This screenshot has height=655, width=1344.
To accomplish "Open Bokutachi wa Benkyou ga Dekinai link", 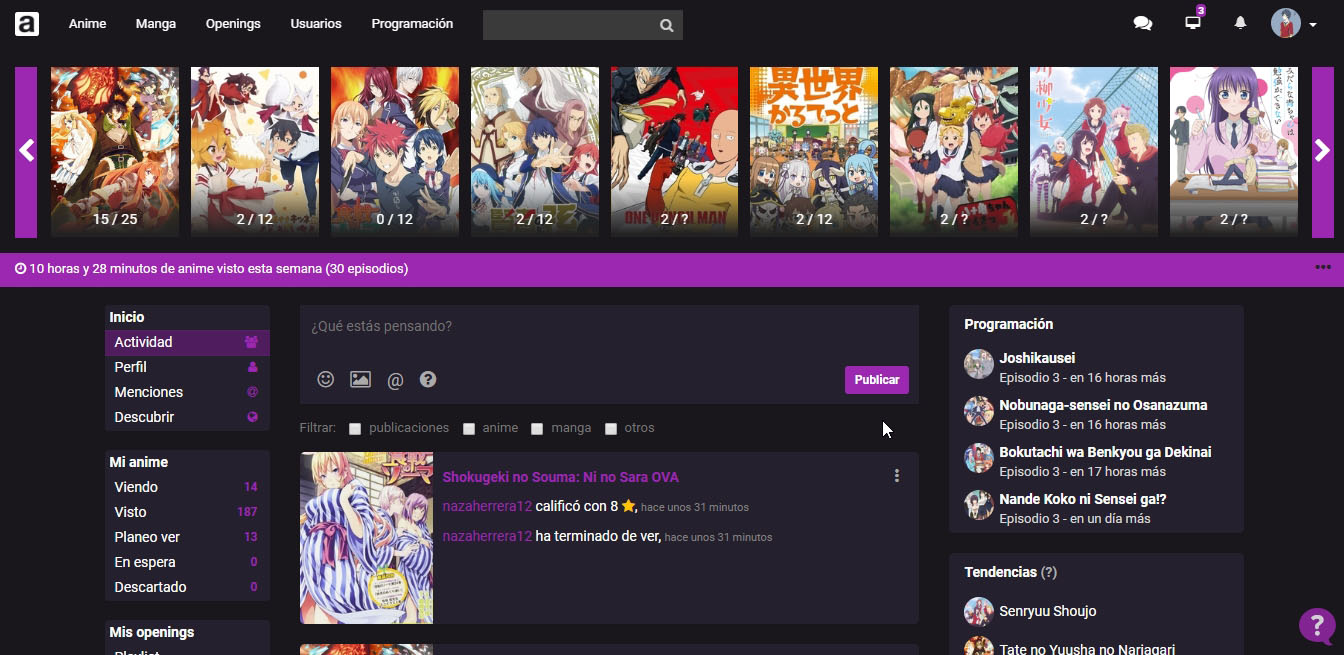I will (x=1105, y=452).
